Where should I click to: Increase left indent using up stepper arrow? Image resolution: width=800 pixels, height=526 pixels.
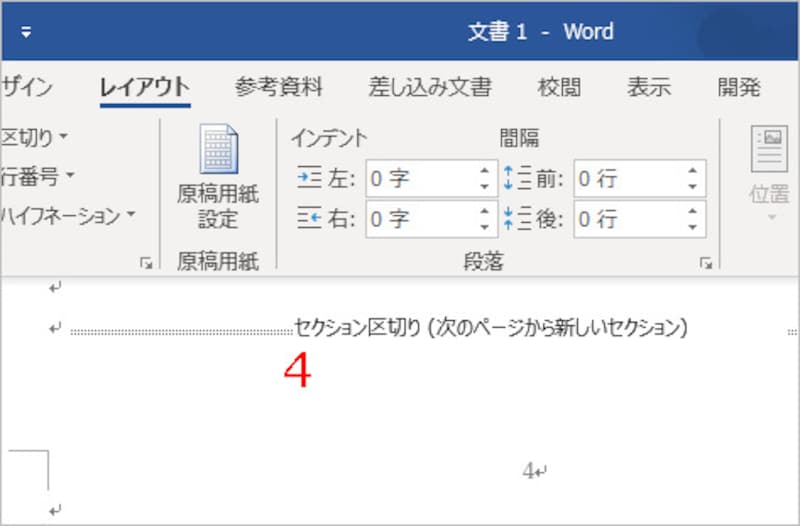click(485, 172)
